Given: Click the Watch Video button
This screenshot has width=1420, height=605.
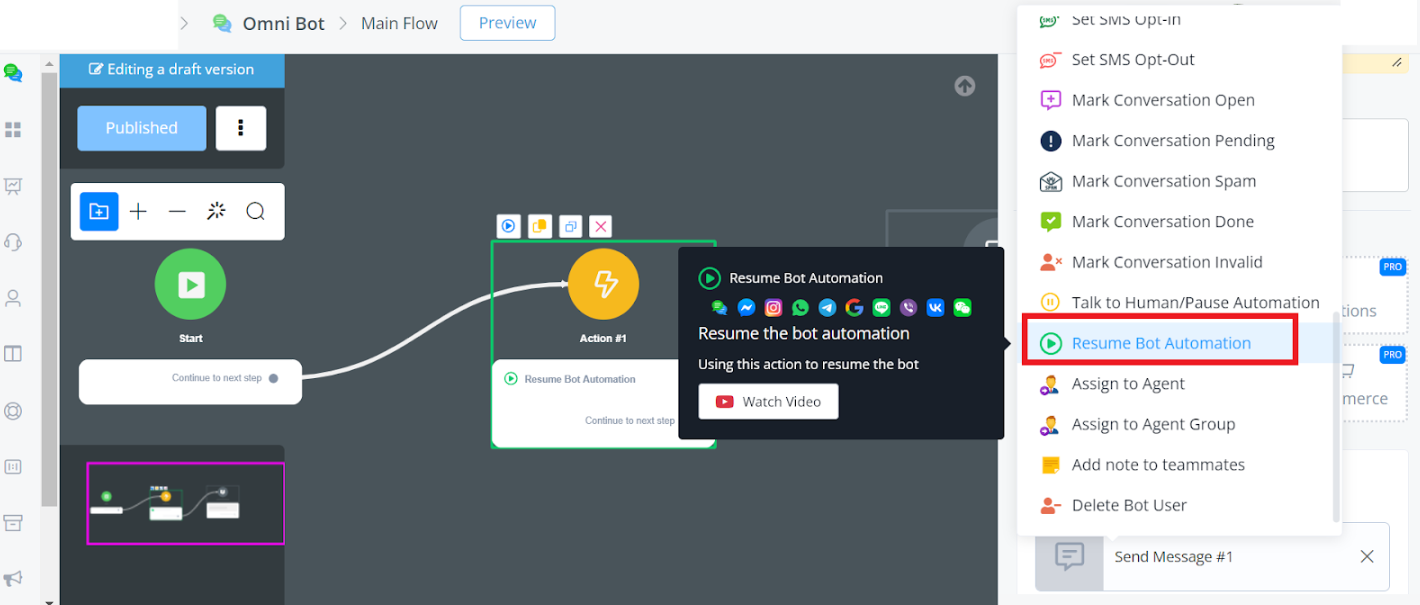Looking at the screenshot, I should pos(768,401).
